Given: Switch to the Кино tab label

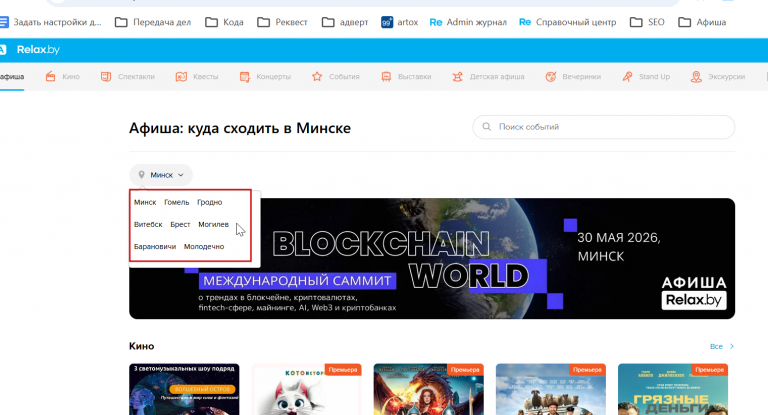Looking at the screenshot, I should pos(71,76).
